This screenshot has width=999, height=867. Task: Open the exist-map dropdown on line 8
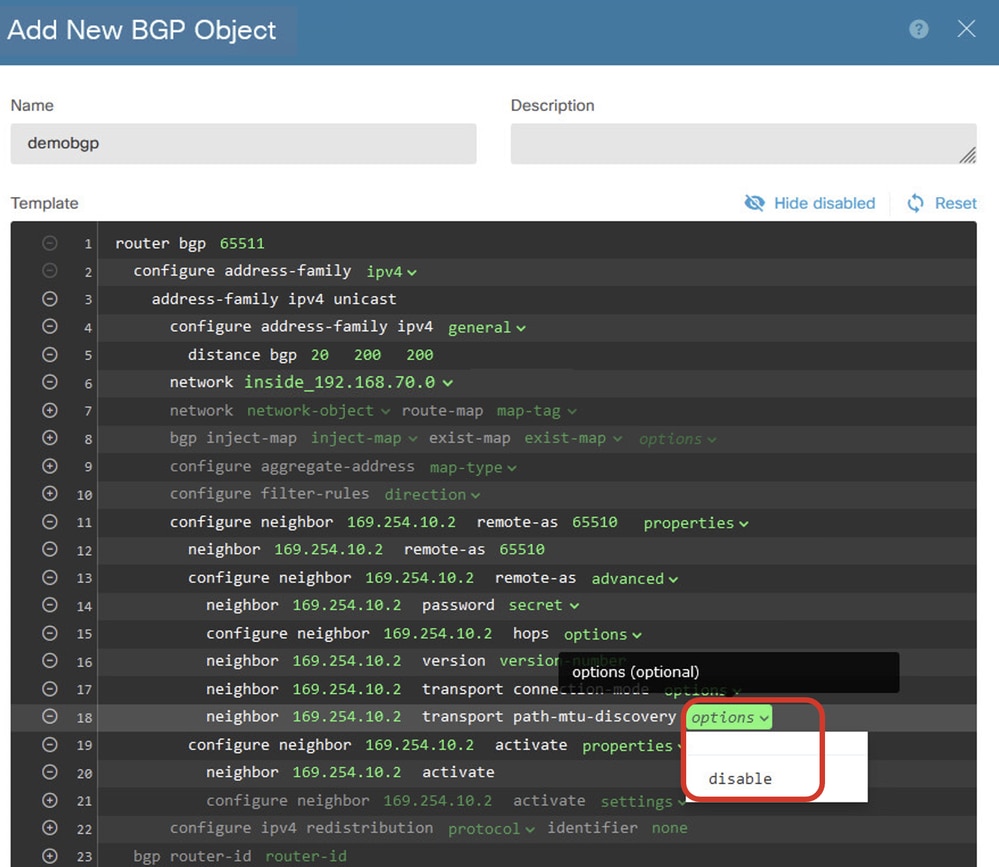coord(573,438)
